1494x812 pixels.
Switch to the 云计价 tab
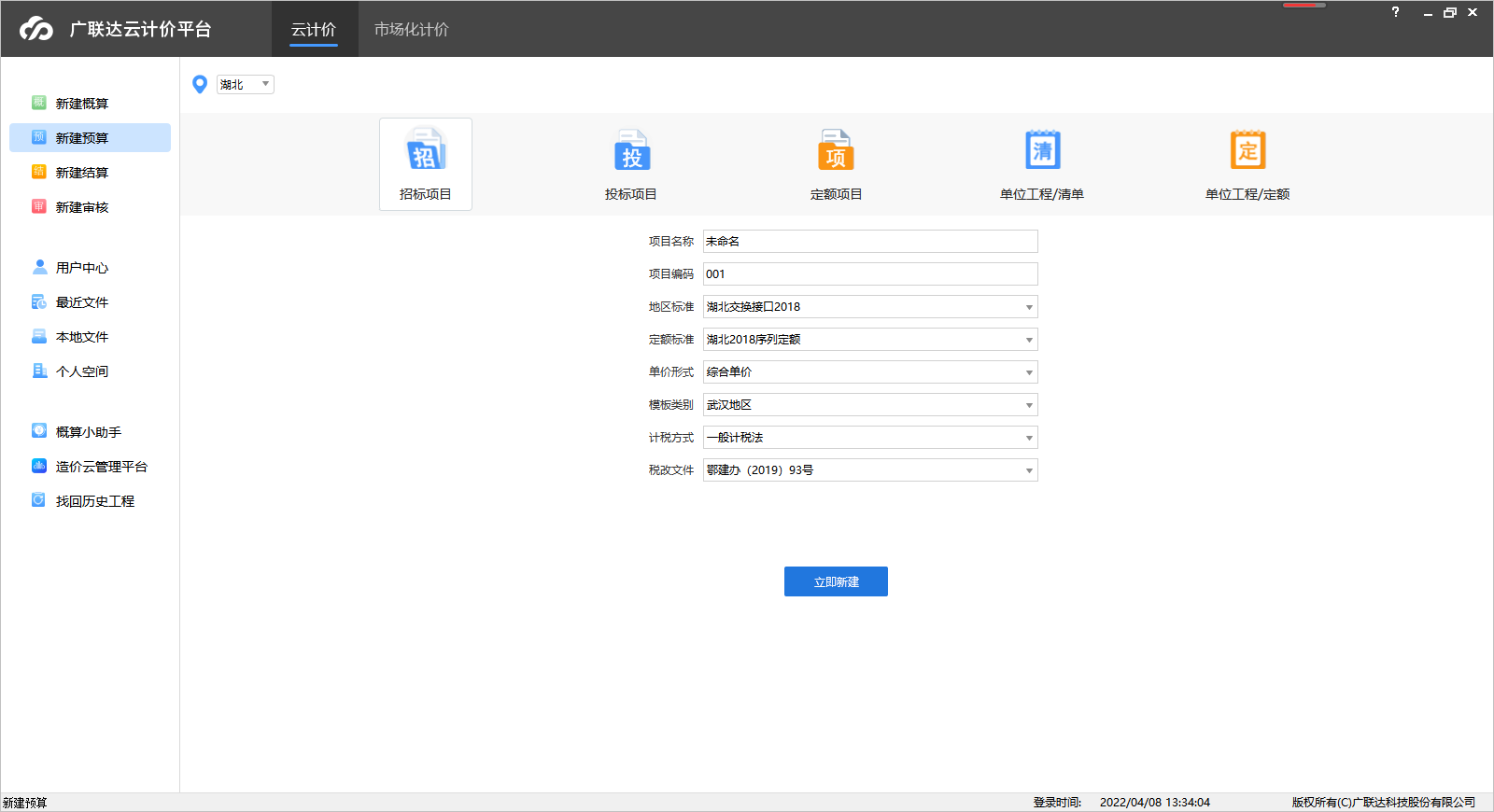tap(314, 29)
